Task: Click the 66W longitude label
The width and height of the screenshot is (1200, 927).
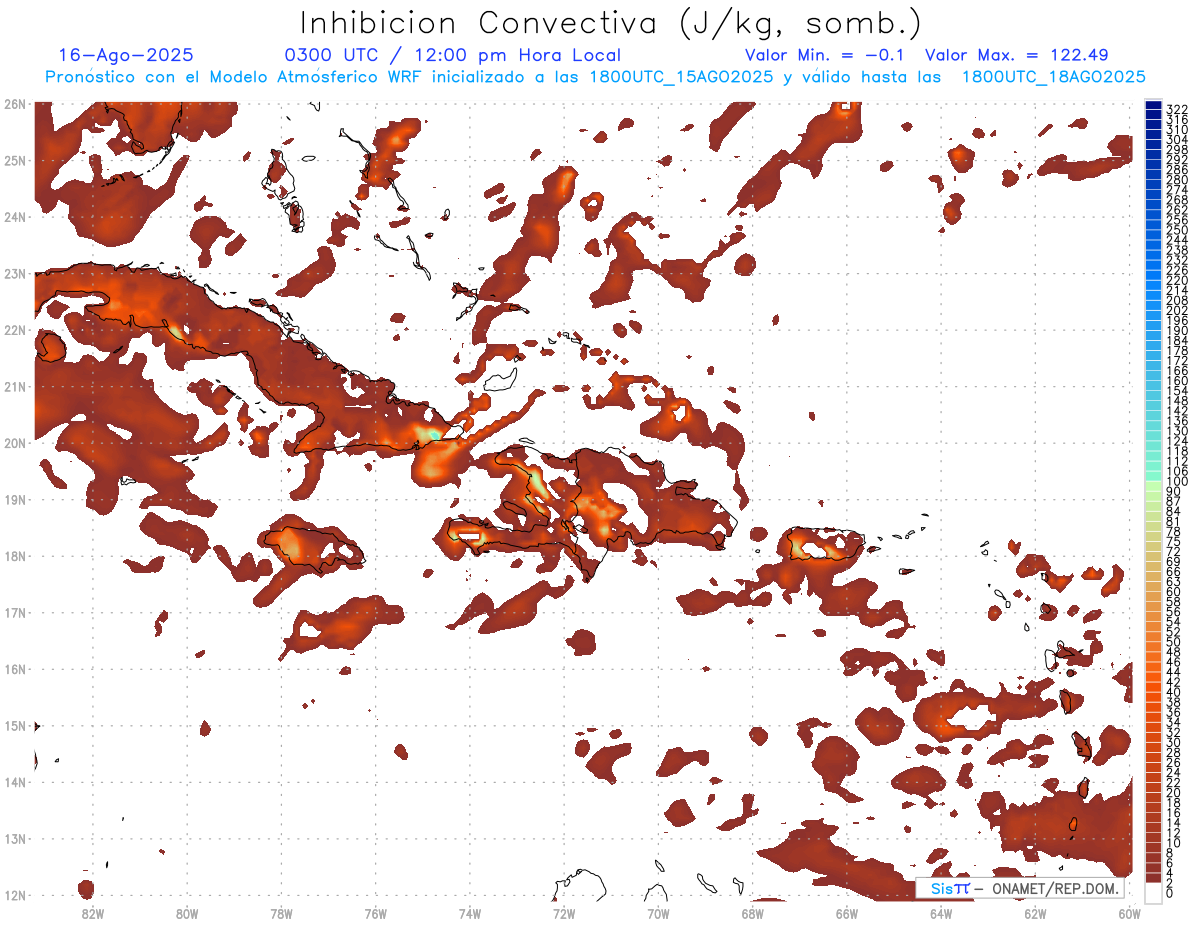Action: pos(847,913)
